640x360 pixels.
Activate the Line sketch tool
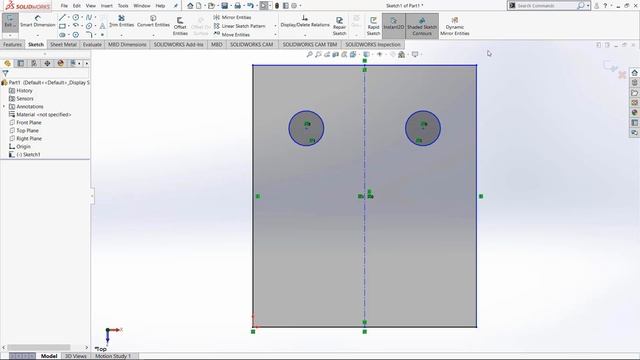[x=62, y=18]
